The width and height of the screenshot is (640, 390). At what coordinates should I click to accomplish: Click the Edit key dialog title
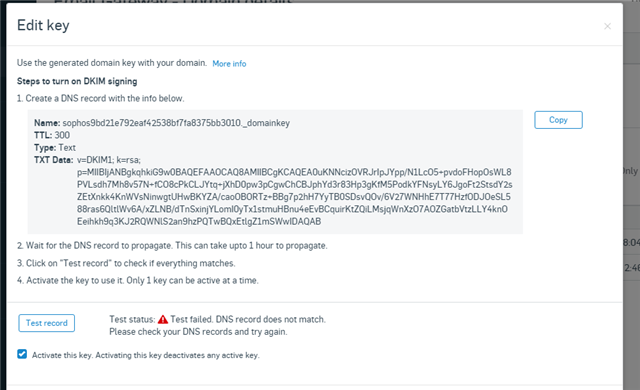[x=43, y=25]
